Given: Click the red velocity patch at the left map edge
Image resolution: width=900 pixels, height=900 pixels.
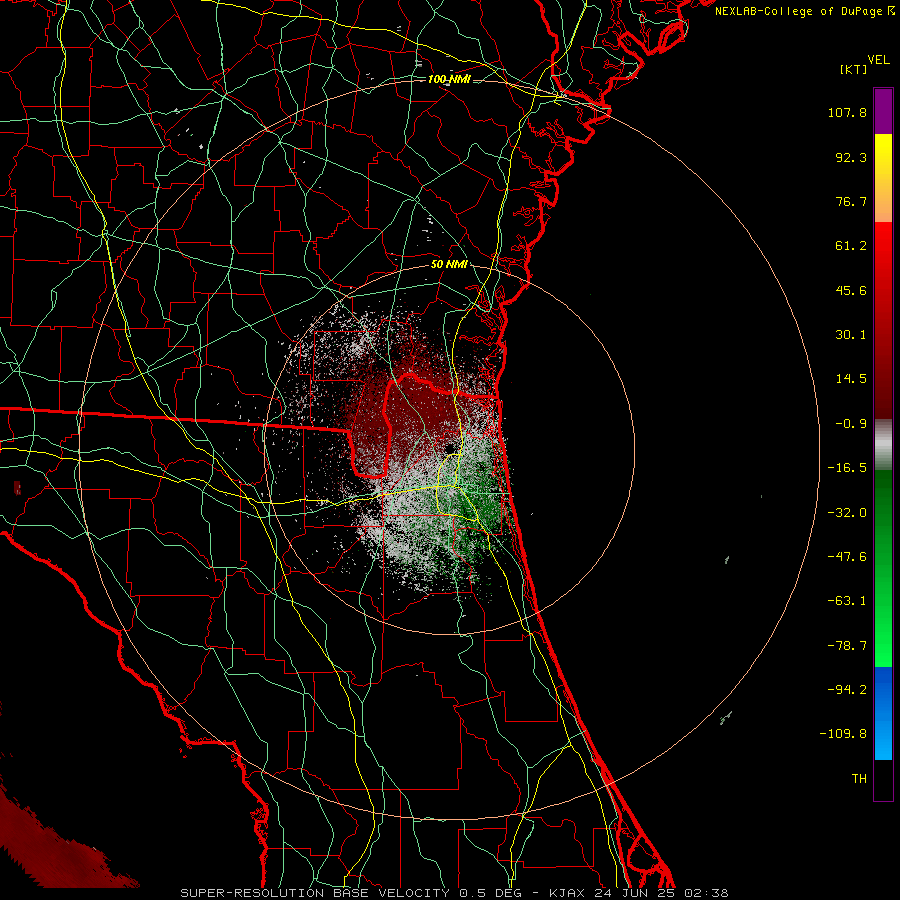Looking at the screenshot, I should (18, 488).
